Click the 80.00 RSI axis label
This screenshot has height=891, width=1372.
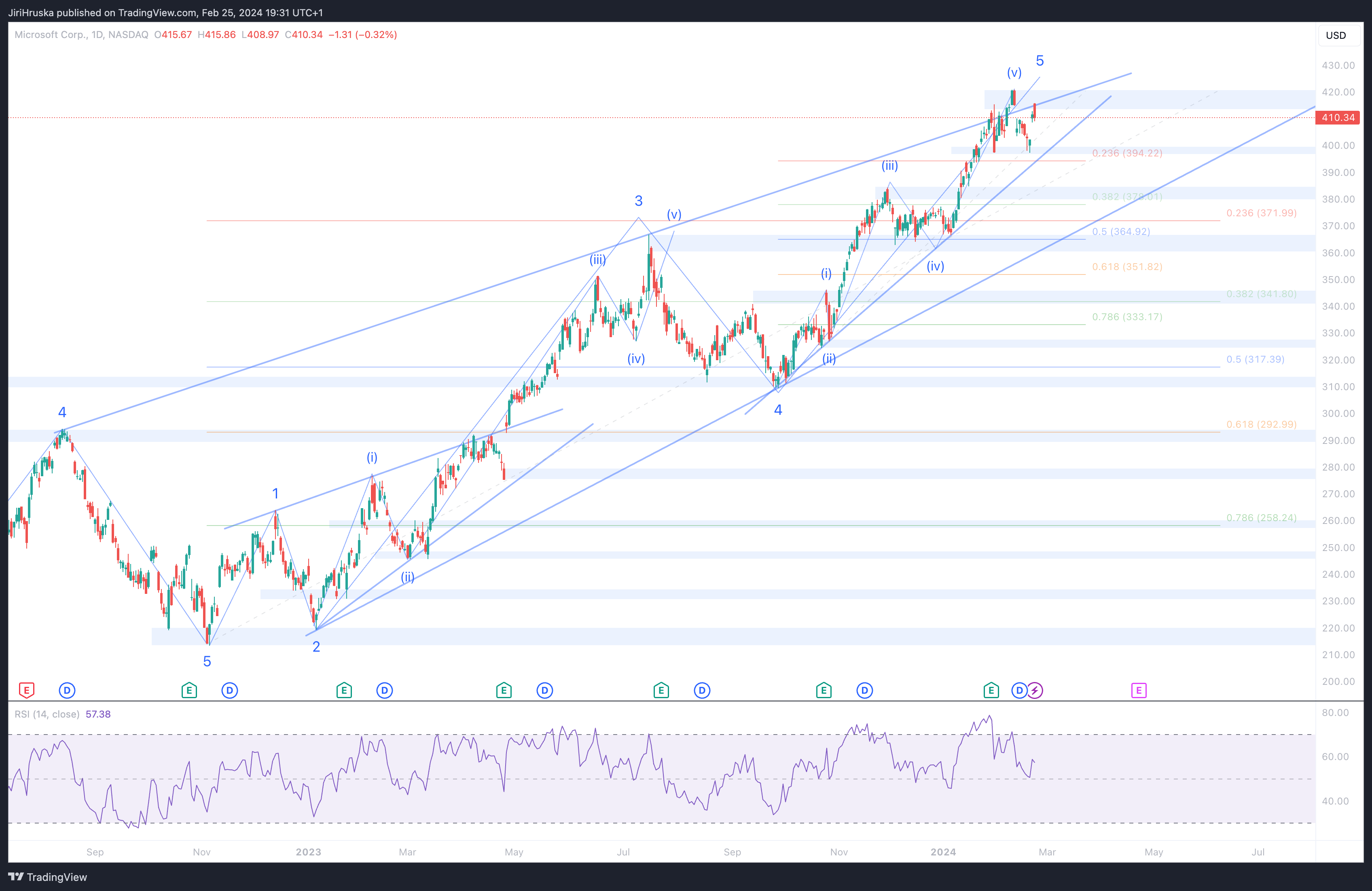(x=1335, y=712)
